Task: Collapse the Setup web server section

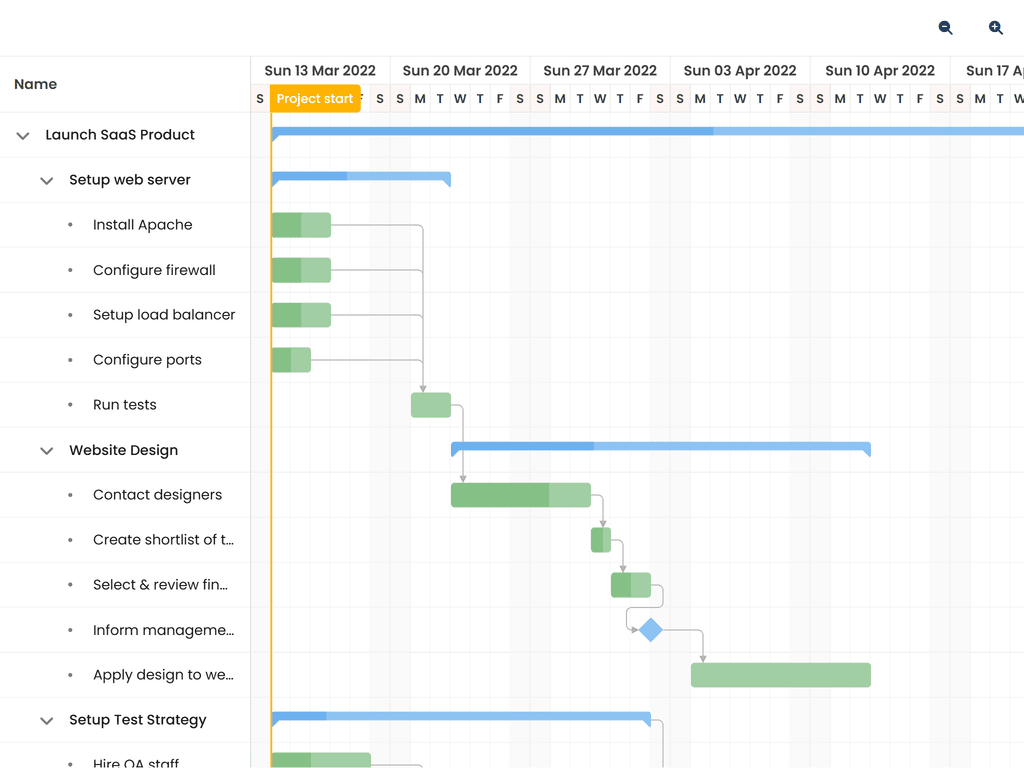Action: pyautogui.click(x=46, y=180)
